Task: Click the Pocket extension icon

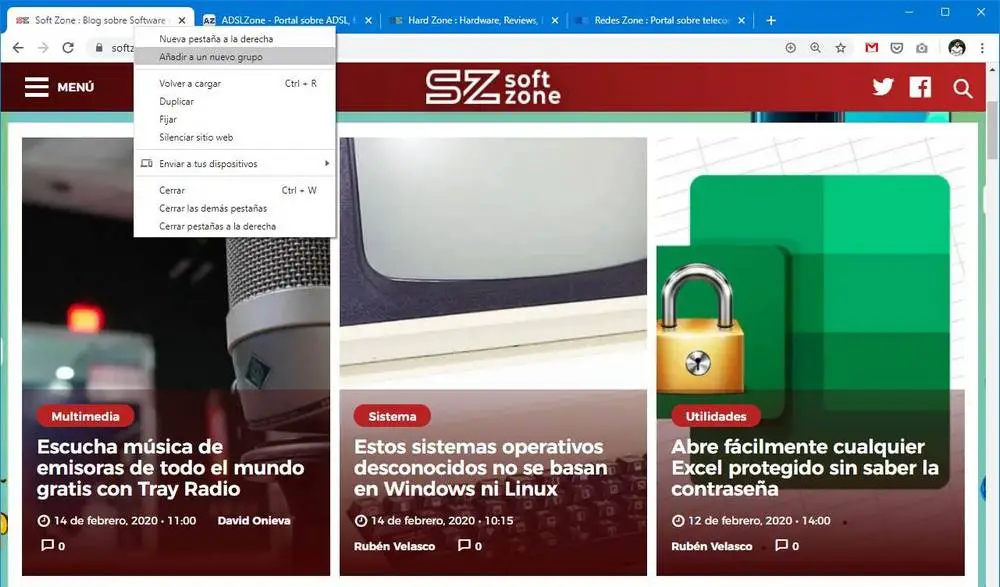Action: pyautogui.click(x=897, y=48)
